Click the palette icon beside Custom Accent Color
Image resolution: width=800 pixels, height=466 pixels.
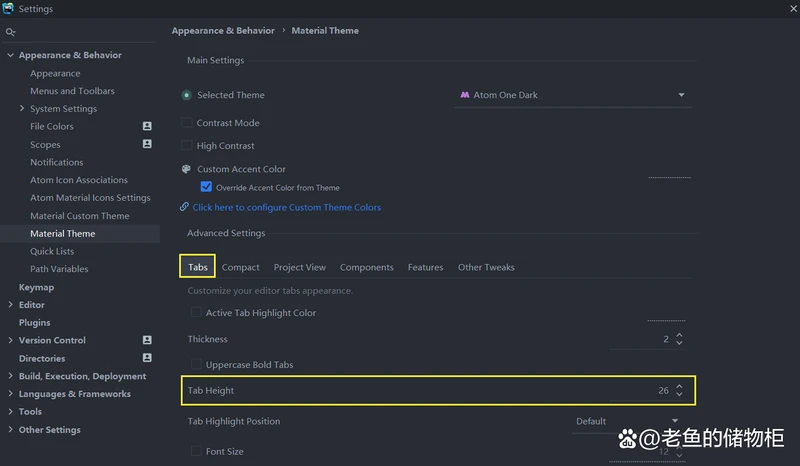(x=186, y=169)
